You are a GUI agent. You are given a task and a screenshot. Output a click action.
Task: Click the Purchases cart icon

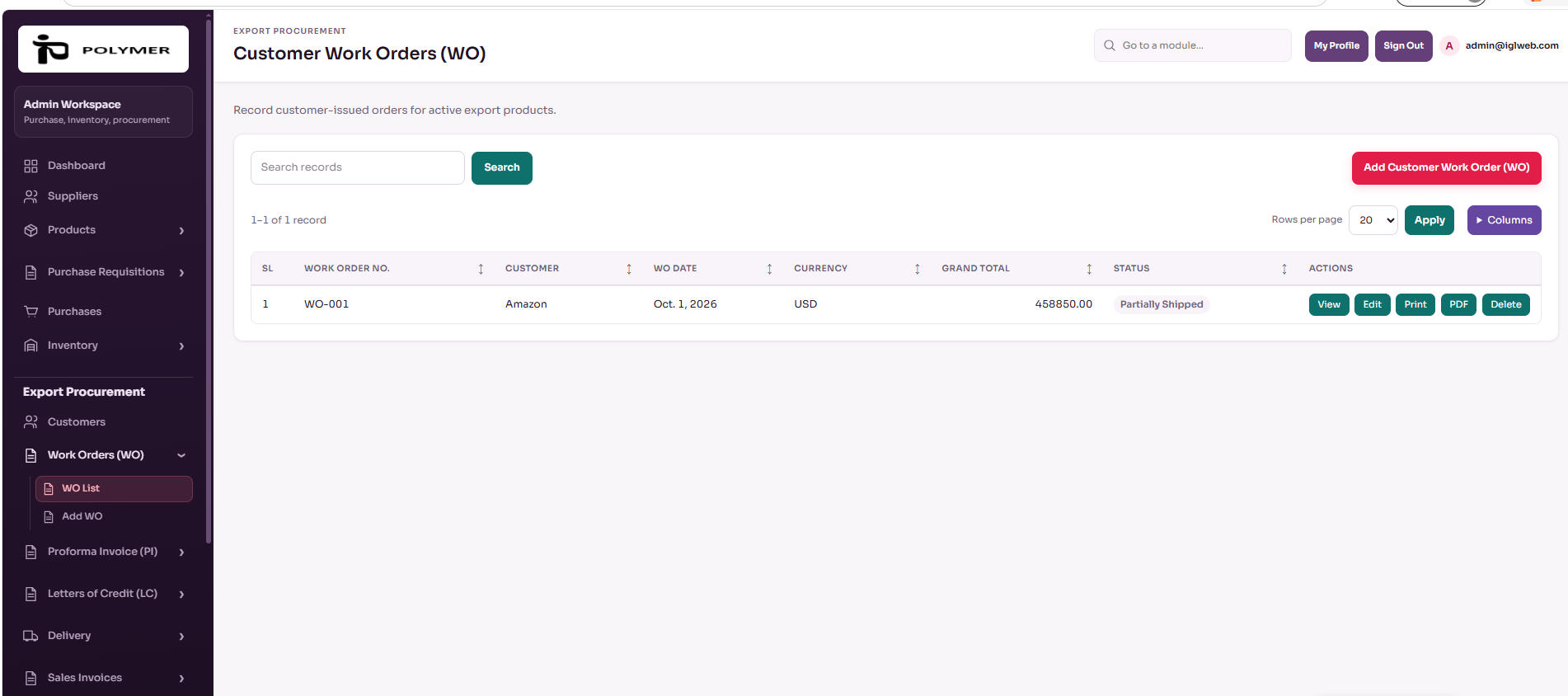coord(31,312)
